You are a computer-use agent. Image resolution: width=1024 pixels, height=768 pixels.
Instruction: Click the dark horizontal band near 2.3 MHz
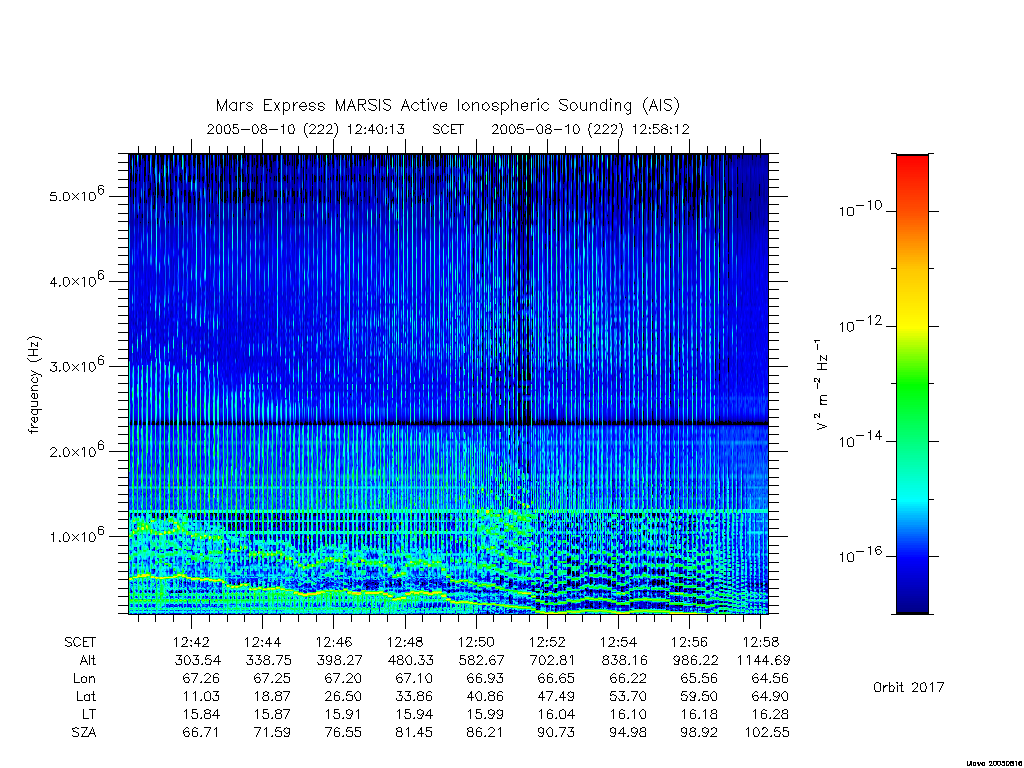point(449,424)
